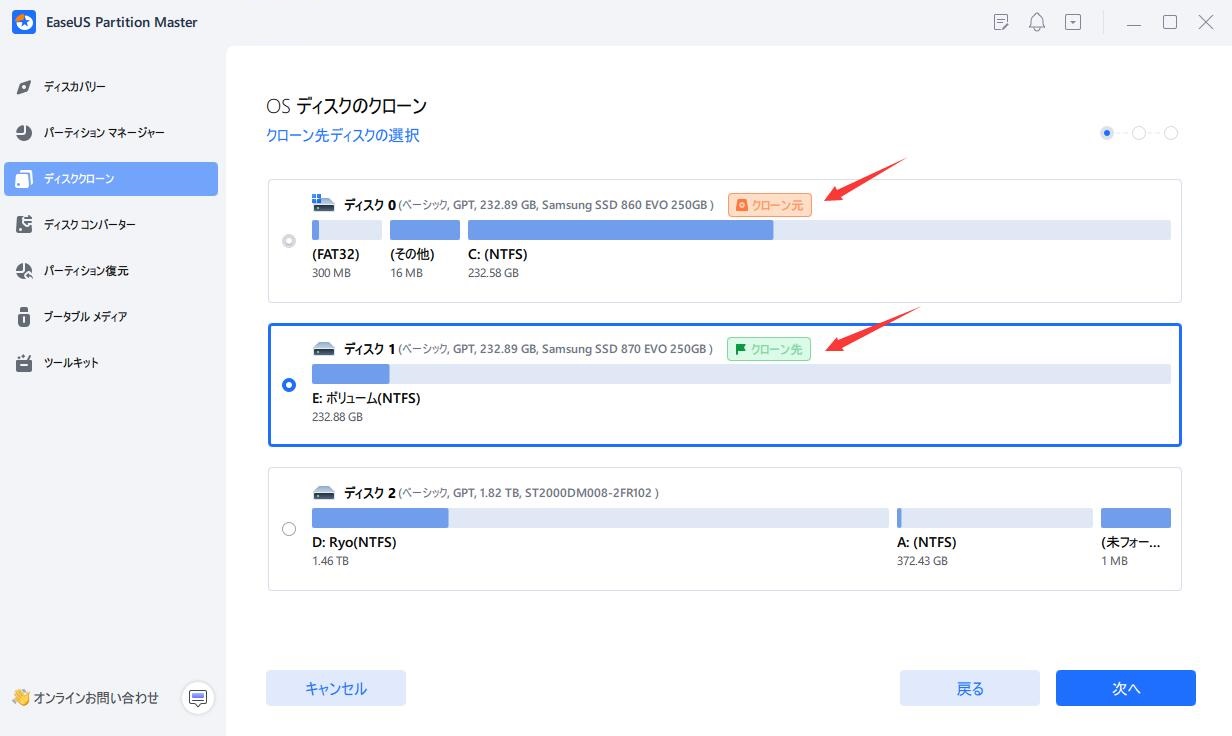
Task: Click the キャンセル button
Action: click(336, 688)
